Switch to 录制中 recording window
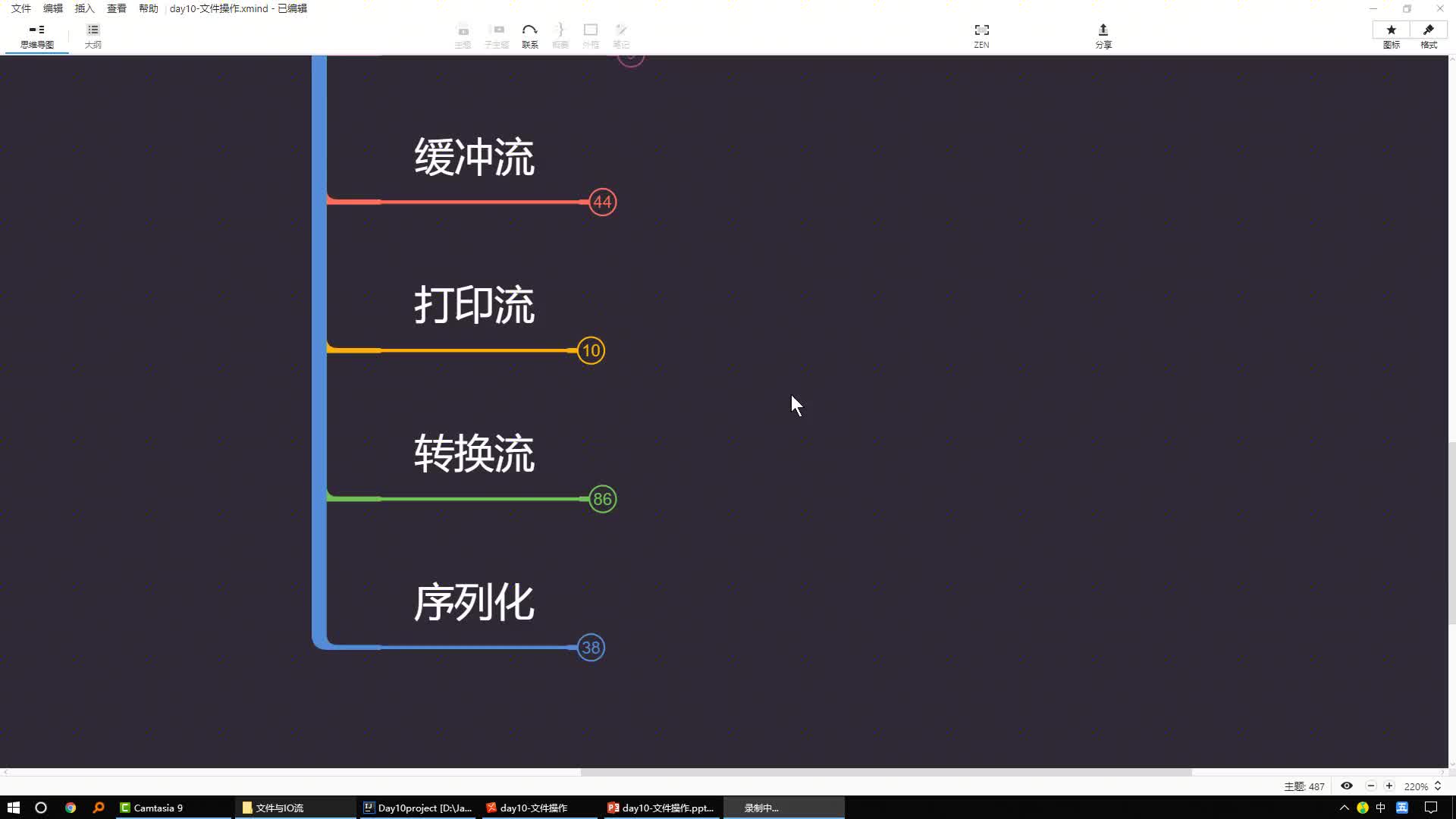Viewport: 1456px width, 819px height. (x=784, y=808)
